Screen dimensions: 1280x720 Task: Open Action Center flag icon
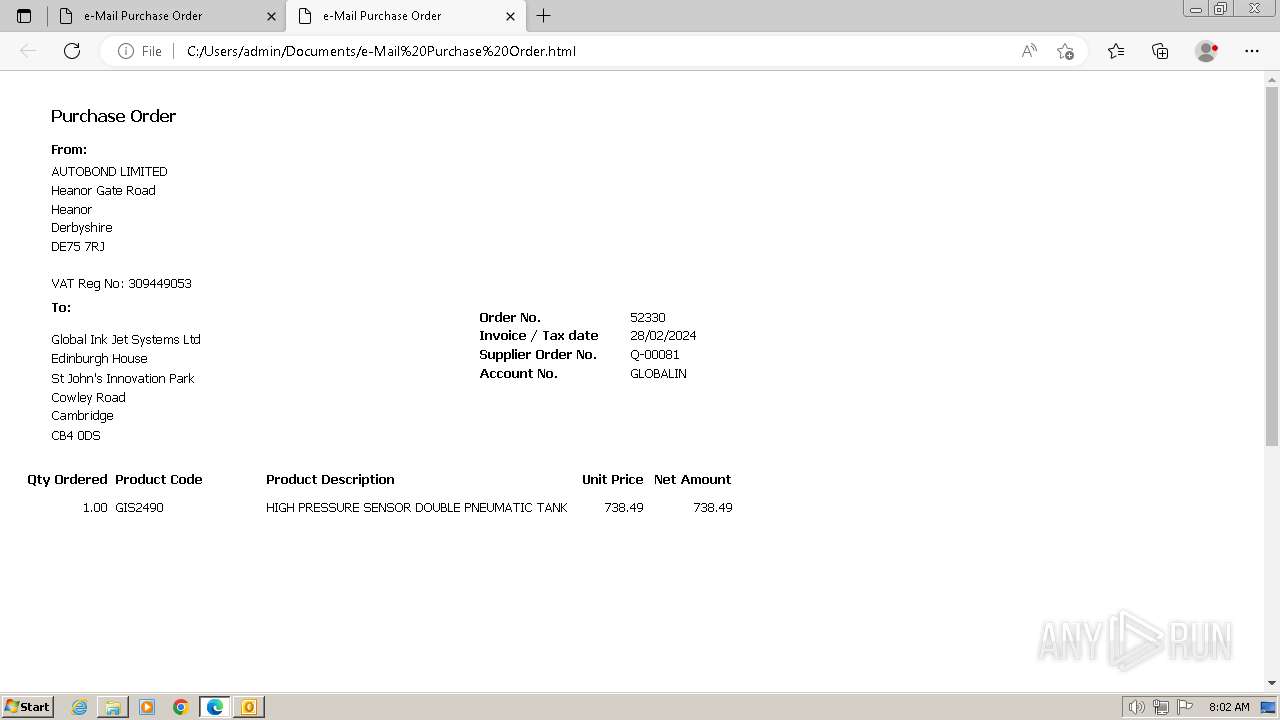pos(1185,707)
